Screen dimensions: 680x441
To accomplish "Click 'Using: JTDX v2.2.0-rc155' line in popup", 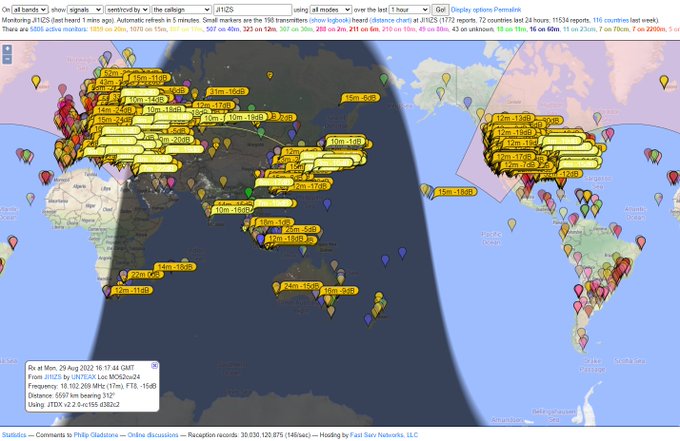I will [74, 405].
